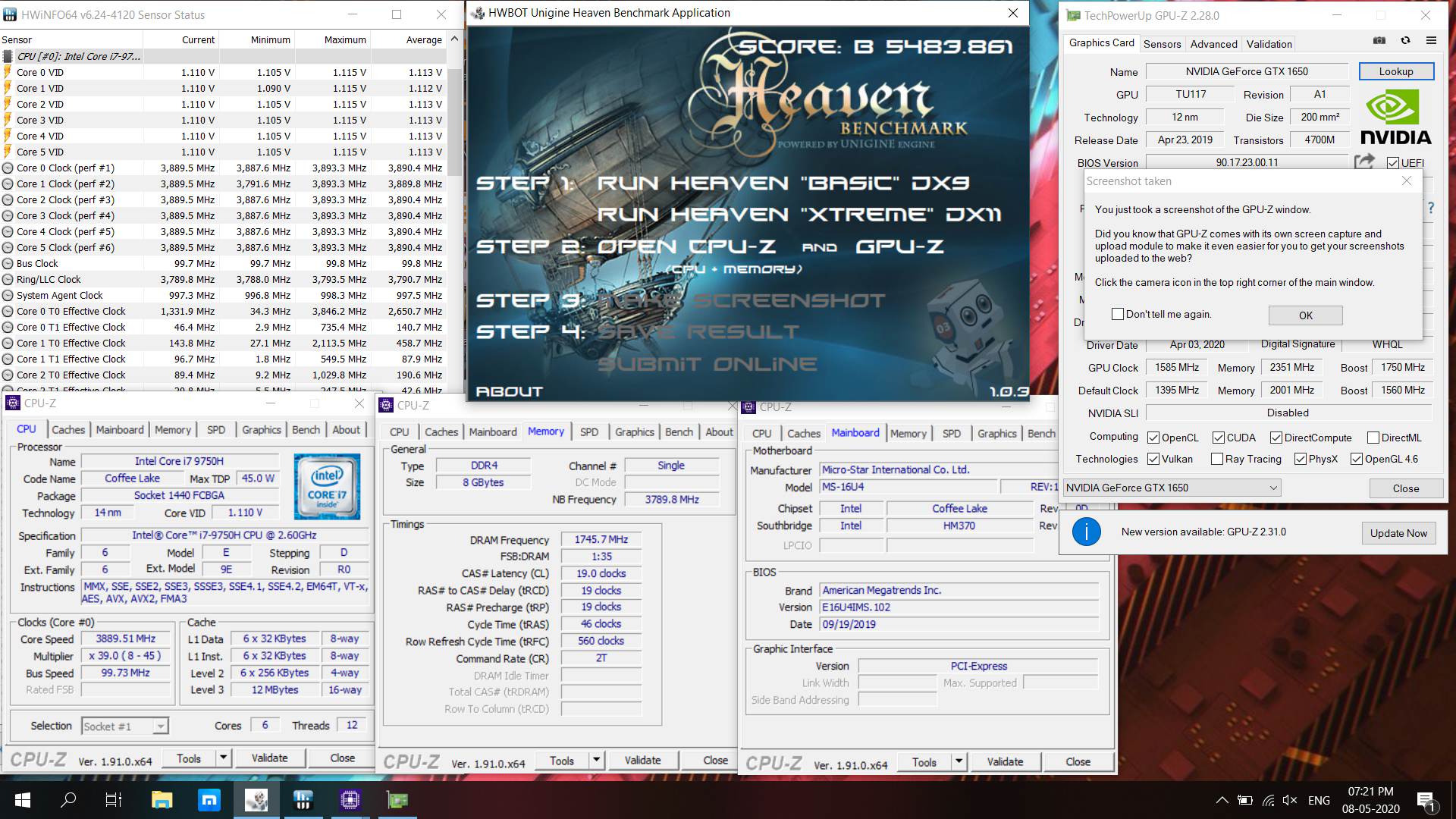Click Update Now button
This screenshot has width=1456, height=819.
(x=1398, y=532)
